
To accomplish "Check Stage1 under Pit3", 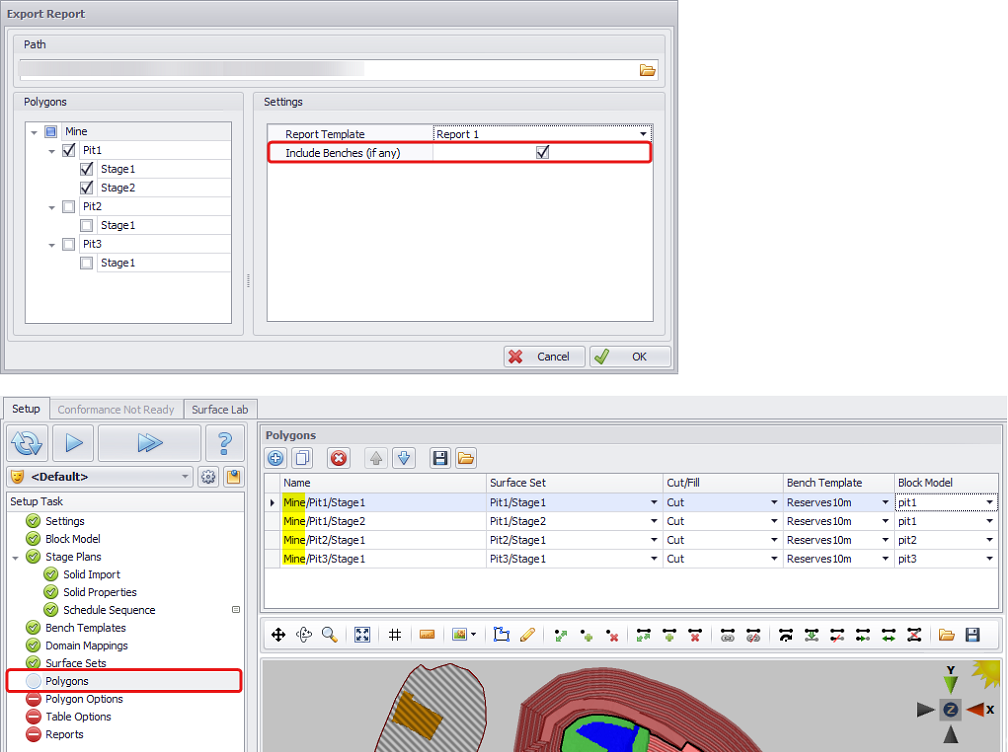I will click(87, 263).
